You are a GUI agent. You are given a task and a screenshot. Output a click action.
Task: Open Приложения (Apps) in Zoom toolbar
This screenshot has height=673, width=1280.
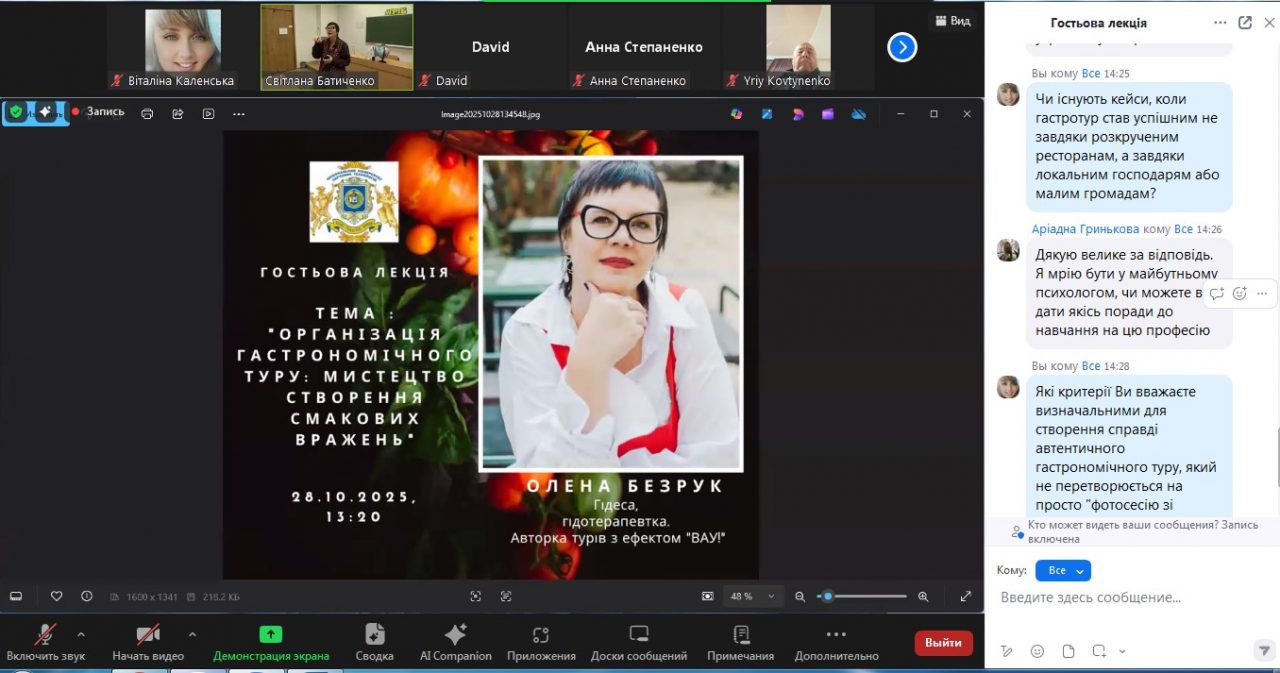(x=541, y=642)
